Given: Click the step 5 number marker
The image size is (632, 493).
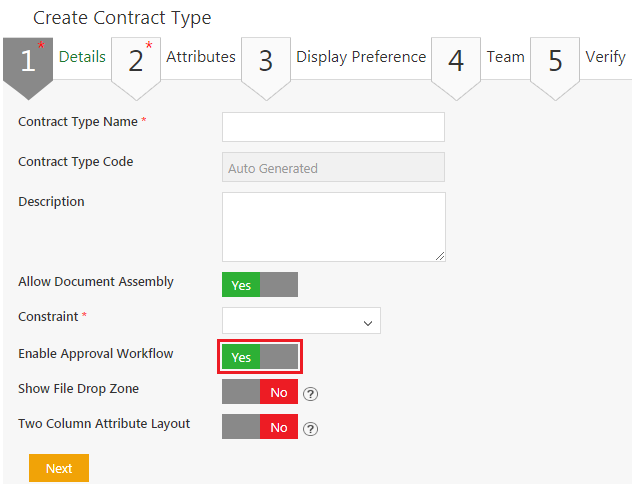Looking at the screenshot, I should 555,62.
